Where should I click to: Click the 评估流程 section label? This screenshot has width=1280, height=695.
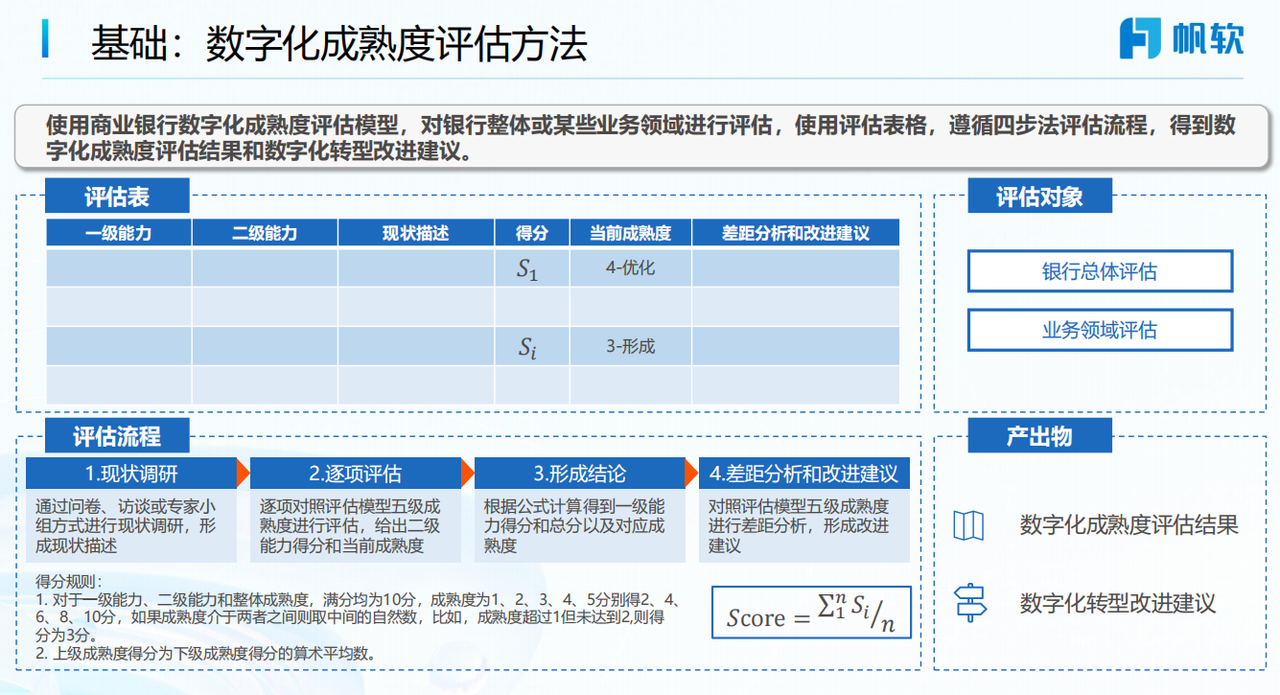[117, 436]
